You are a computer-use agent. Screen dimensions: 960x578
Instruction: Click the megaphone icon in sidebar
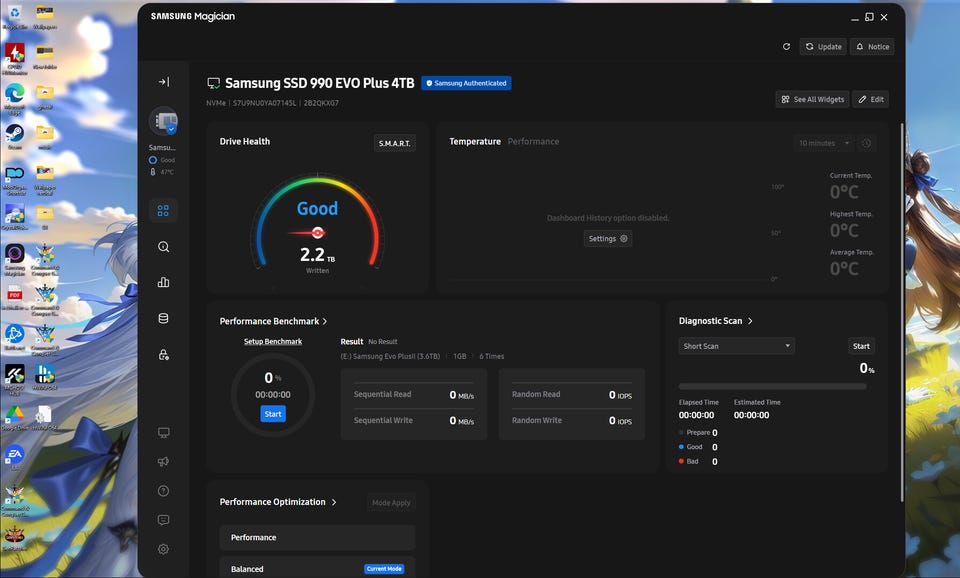163,462
